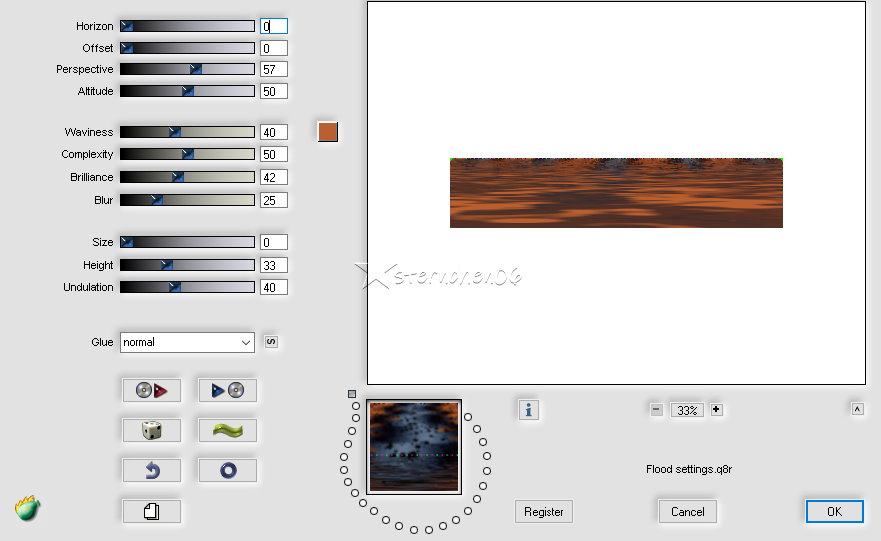Viewport: 881px width, 541px height.
Task: Zoom out with the minus button
Action: (656, 409)
